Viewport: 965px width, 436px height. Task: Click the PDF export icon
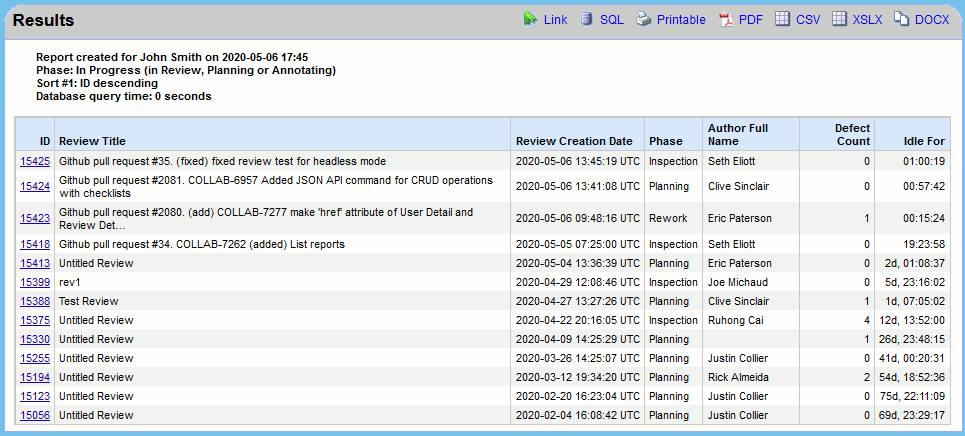coord(726,19)
